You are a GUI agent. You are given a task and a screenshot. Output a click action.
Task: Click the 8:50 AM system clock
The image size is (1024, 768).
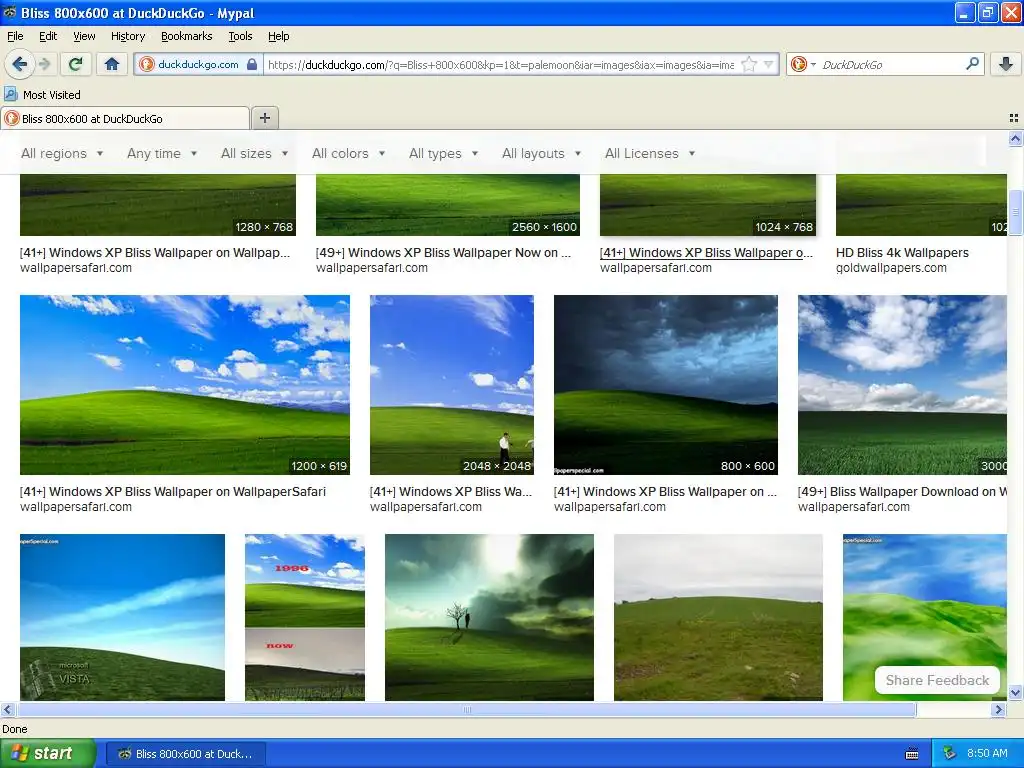coord(987,754)
